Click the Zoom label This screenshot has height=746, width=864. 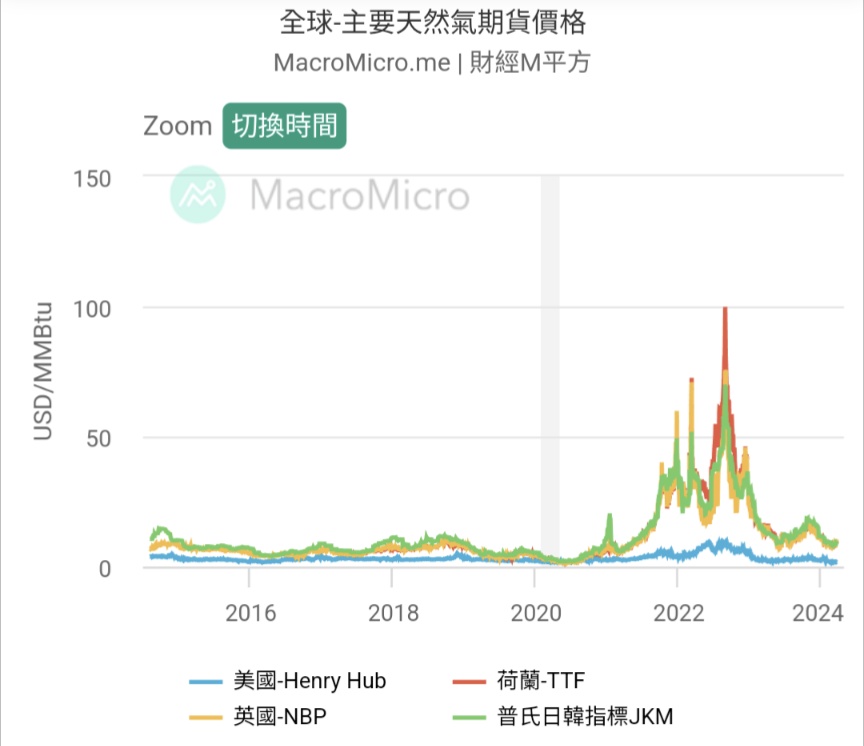pyautogui.click(x=177, y=127)
